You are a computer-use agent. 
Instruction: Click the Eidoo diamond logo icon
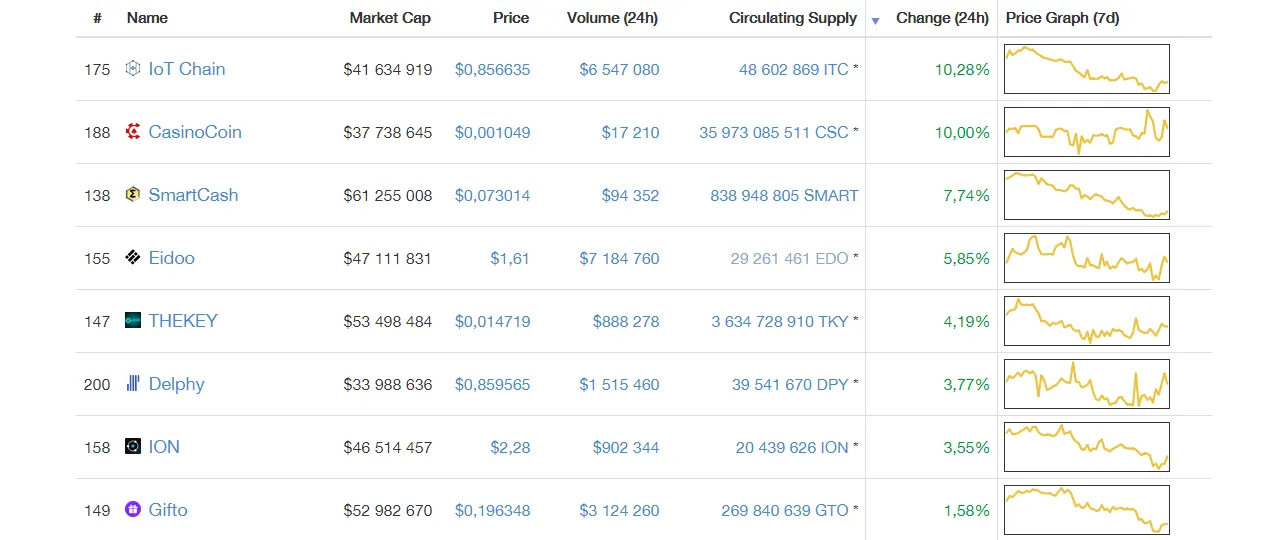tap(133, 258)
